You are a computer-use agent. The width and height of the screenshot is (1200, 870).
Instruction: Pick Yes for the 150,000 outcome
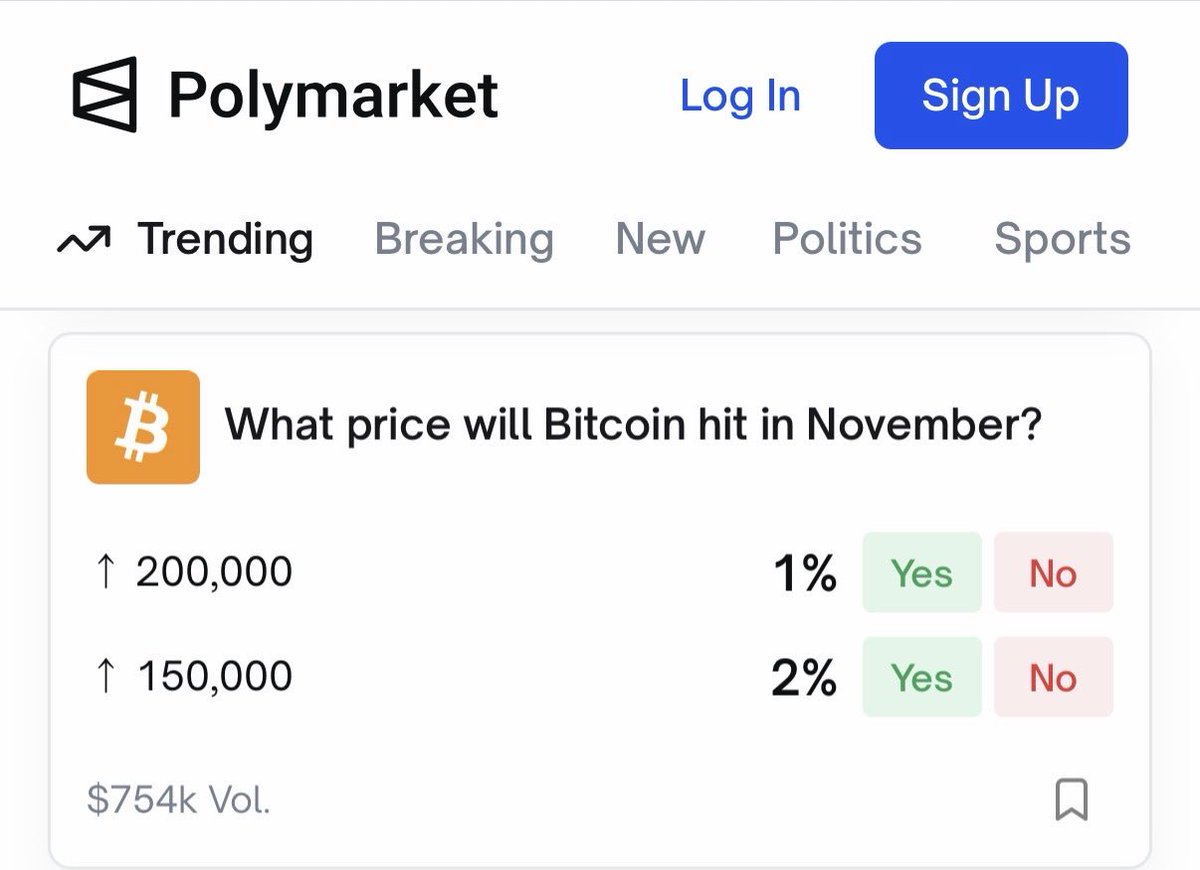pos(921,677)
